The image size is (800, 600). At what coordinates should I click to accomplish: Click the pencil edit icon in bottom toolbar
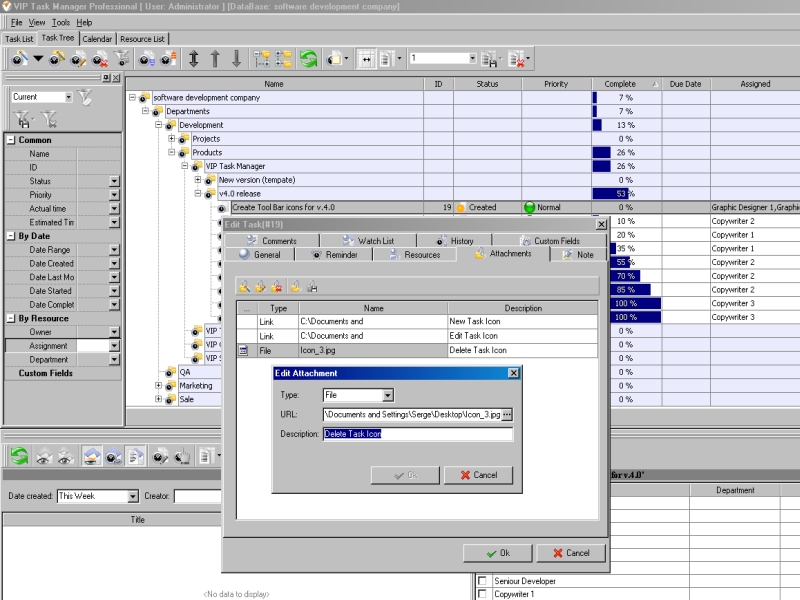(160, 456)
